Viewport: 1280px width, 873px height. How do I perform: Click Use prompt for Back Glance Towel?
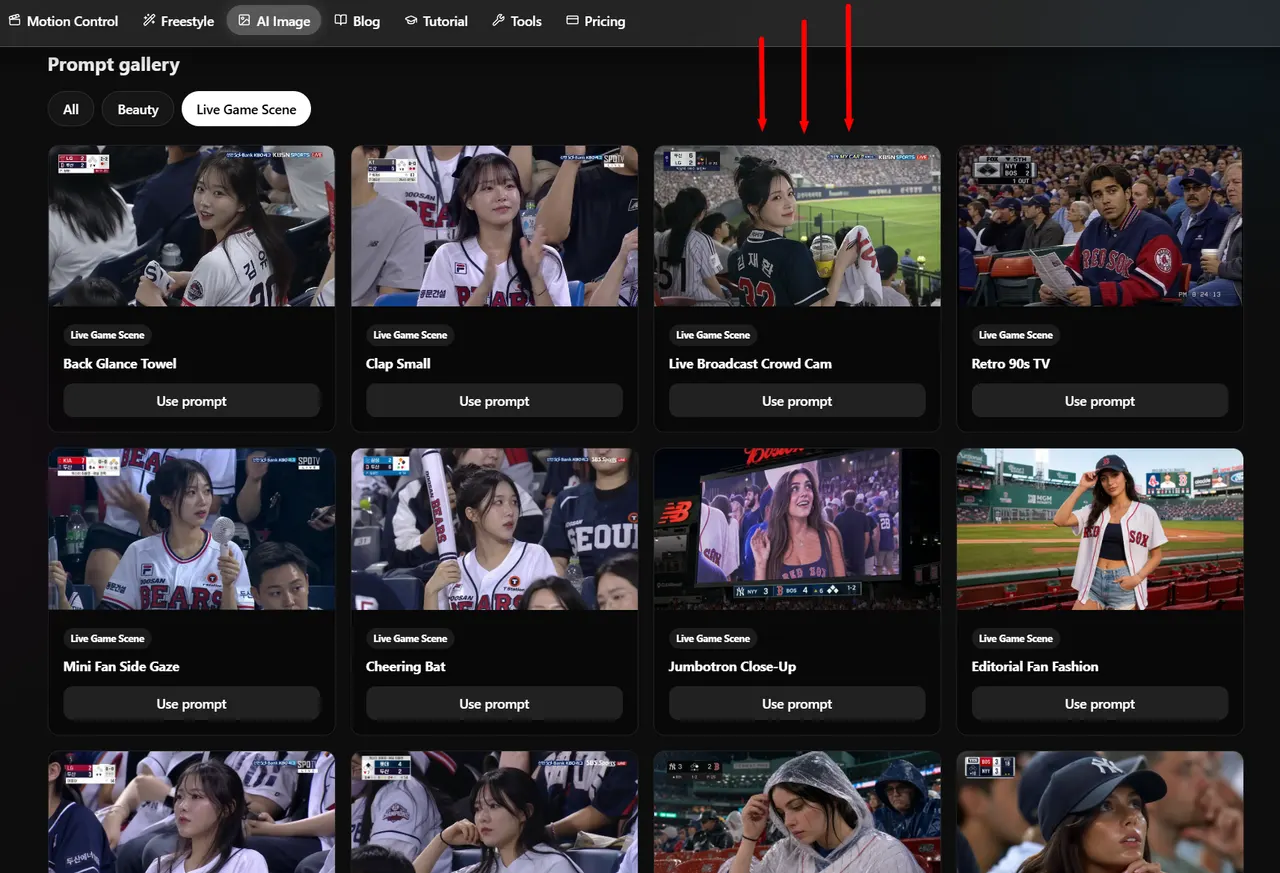[x=191, y=401]
